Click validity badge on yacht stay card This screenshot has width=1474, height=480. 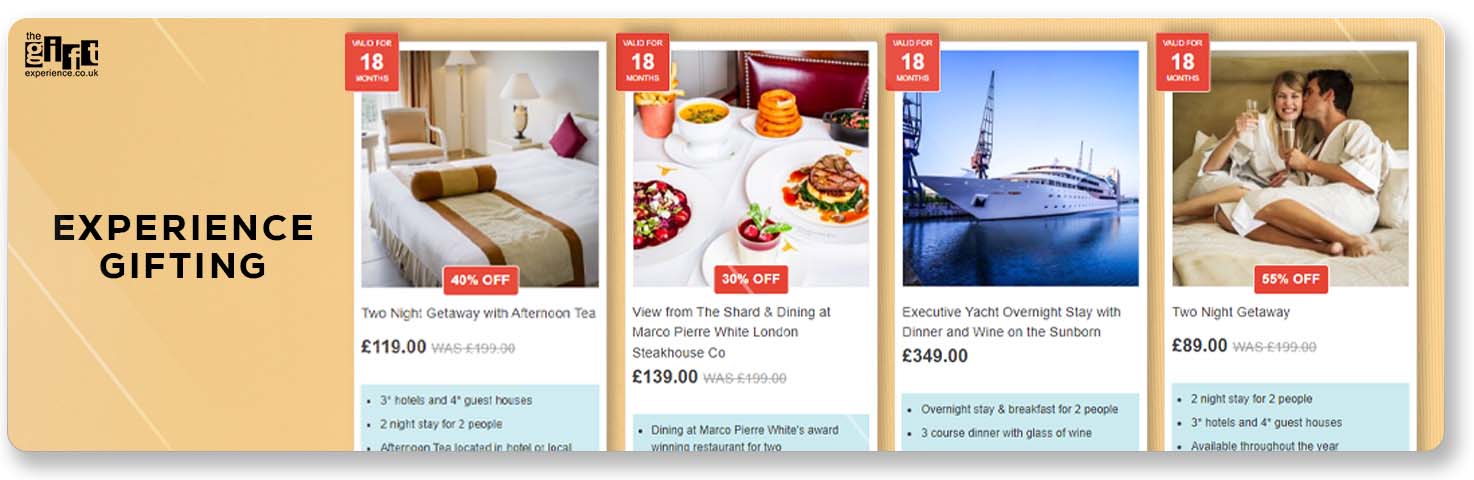pos(912,62)
